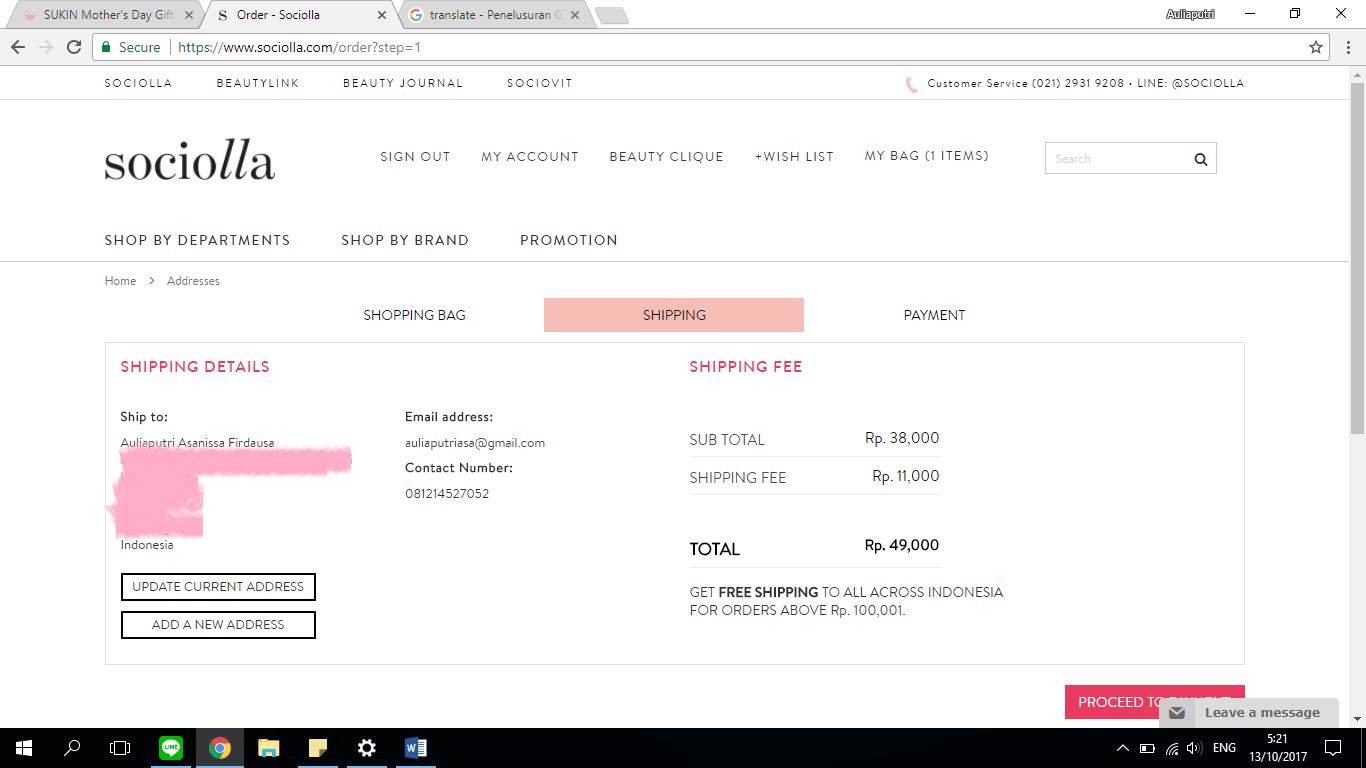Open SHOP BY DEPARTMENTS menu

tap(197, 240)
